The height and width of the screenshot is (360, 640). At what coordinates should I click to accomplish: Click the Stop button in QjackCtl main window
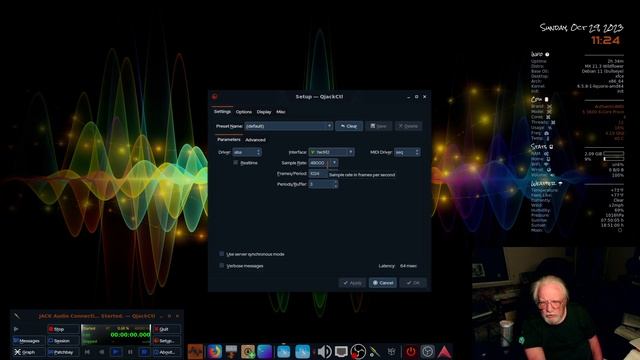click(x=63, y=329)
